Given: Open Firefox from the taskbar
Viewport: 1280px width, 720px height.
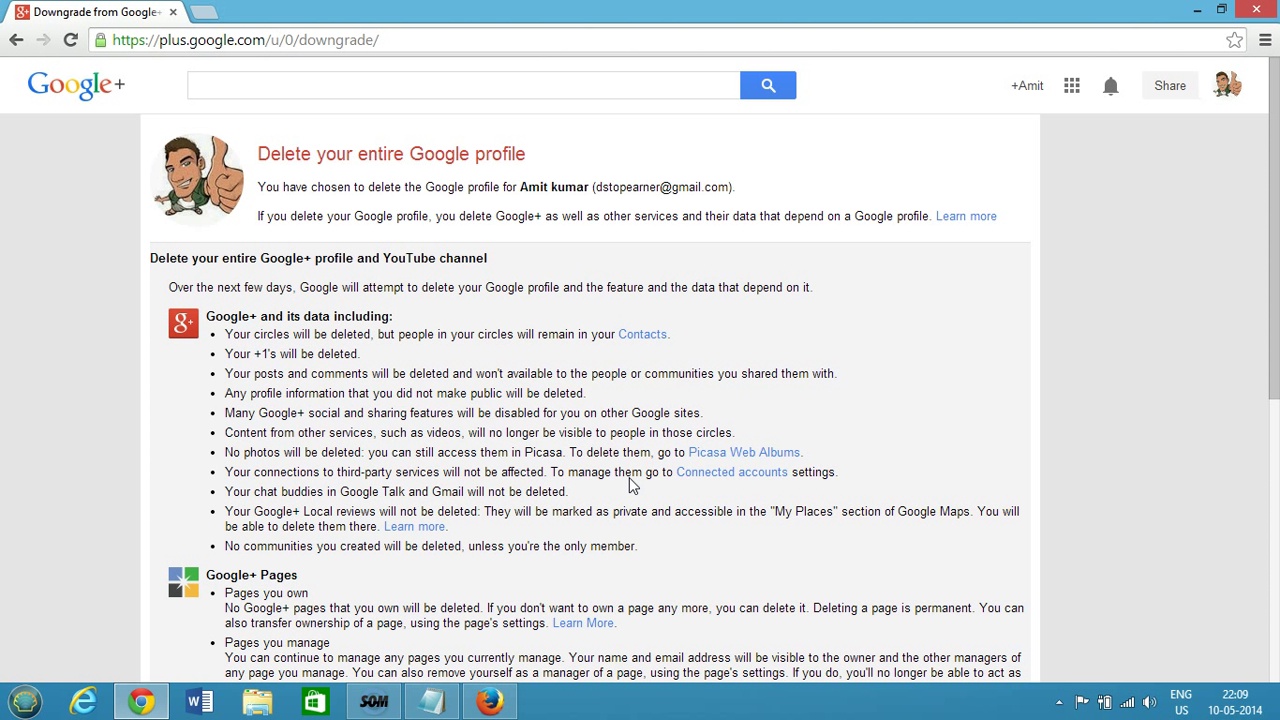Looking at the screenshot, I should point(489,702).
